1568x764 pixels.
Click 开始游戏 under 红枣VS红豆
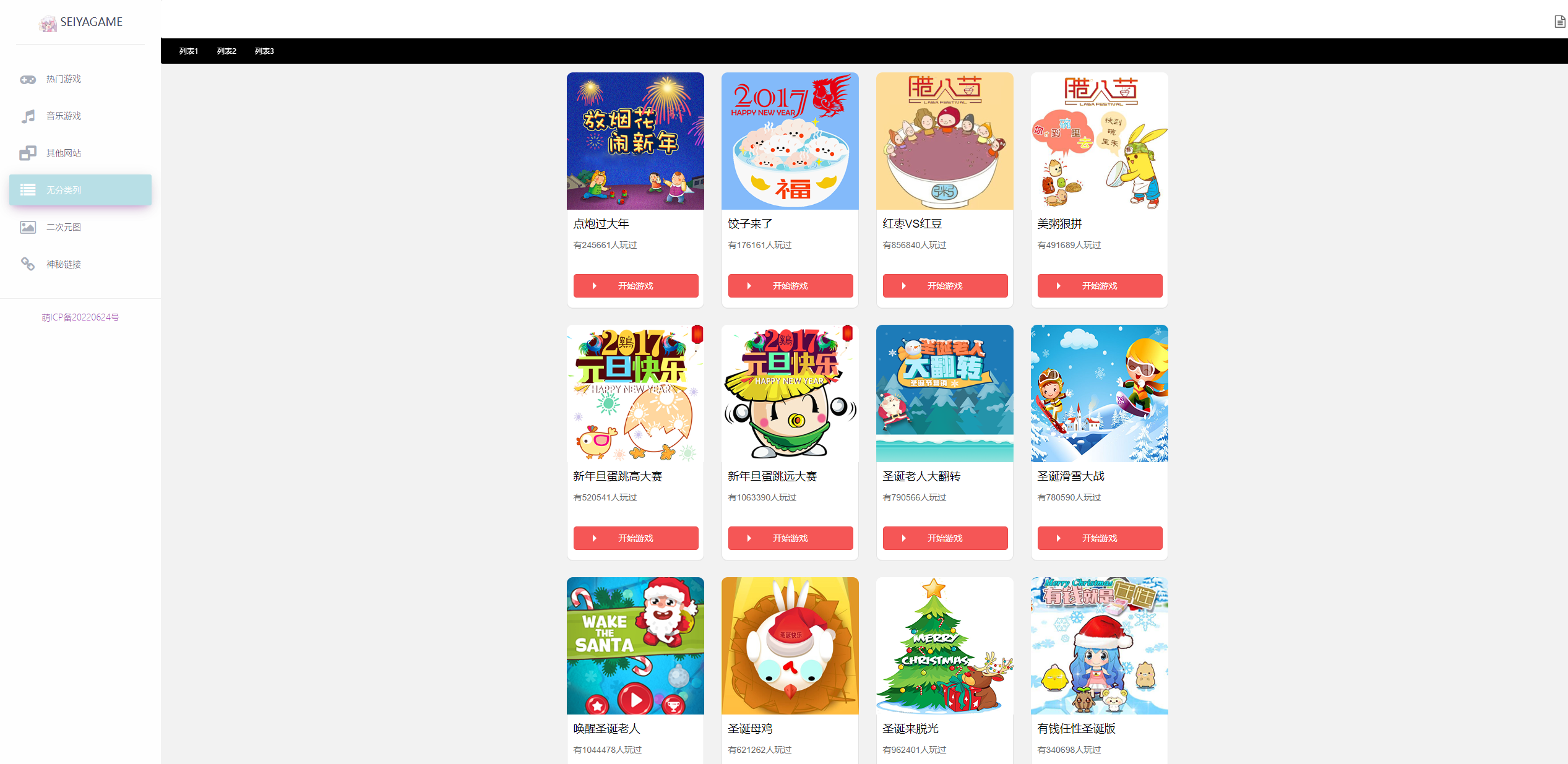[x=945, y=286]
